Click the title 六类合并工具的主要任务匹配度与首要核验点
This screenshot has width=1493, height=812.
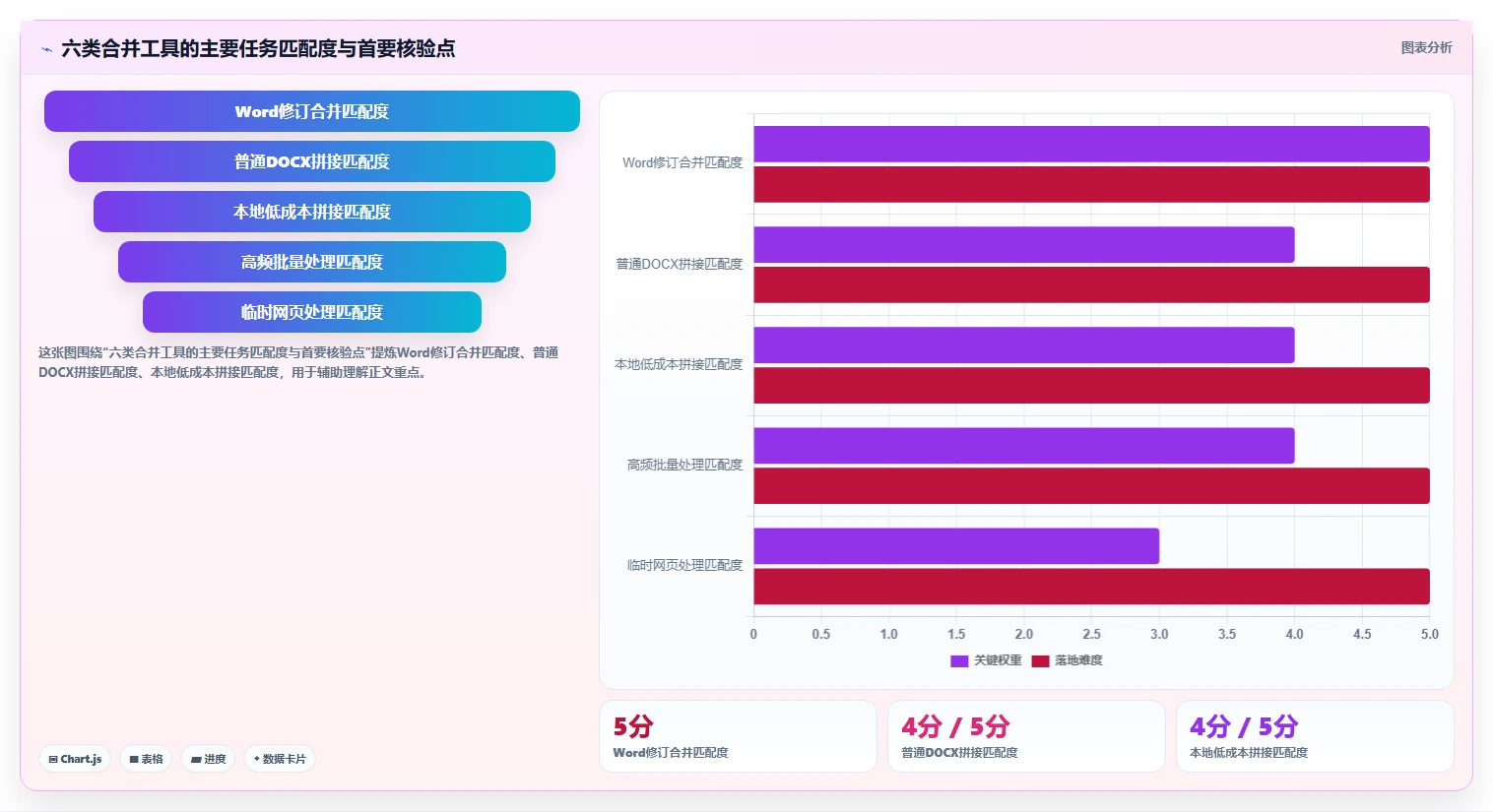[x=258, y=48]
